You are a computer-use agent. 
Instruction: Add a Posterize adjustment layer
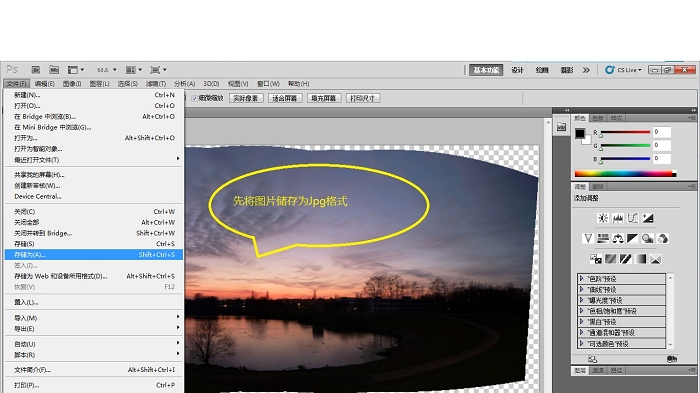point(611,259)
